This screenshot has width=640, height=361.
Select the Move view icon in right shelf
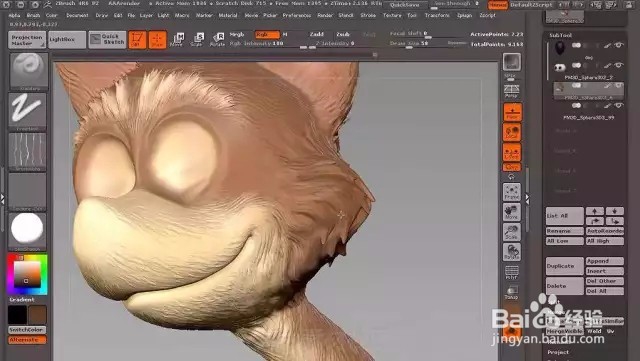coord(512,212)
